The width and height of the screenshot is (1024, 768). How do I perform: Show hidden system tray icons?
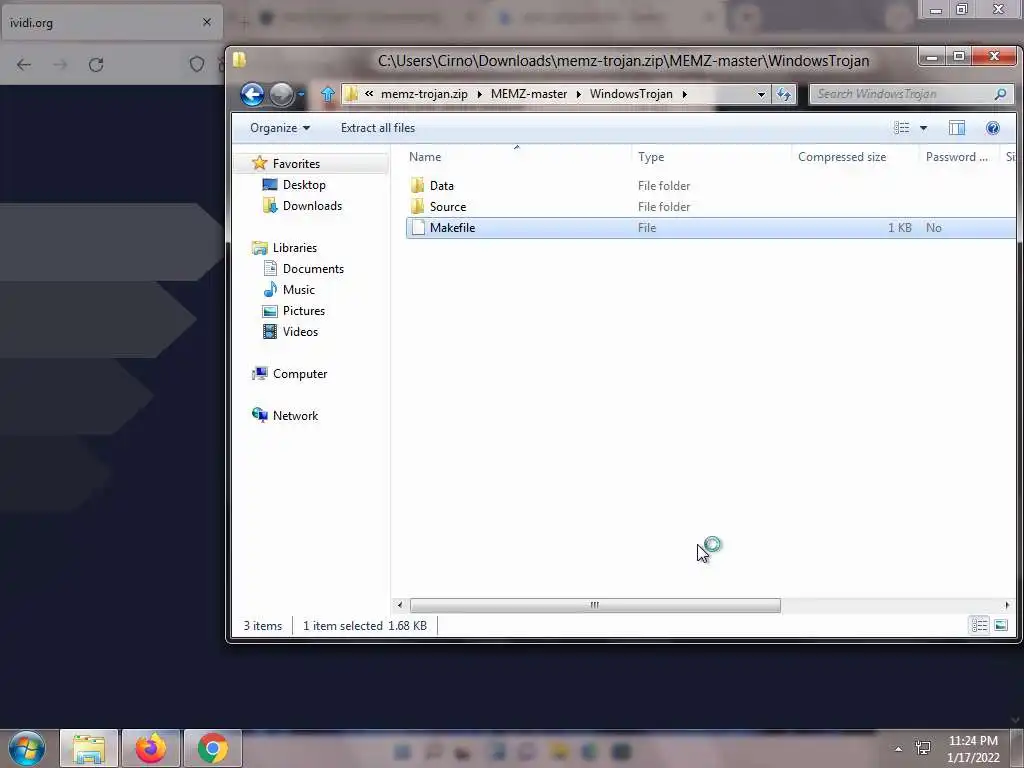point(899,749)
